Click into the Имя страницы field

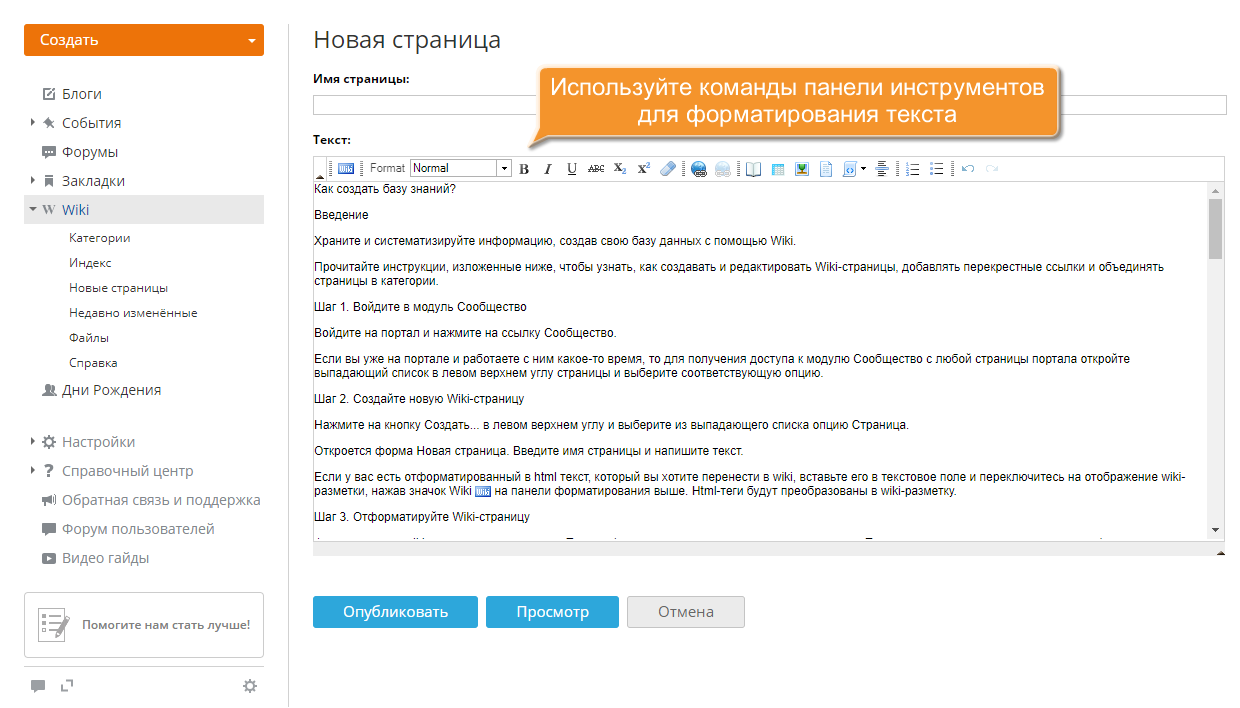[x=770, y=105]
